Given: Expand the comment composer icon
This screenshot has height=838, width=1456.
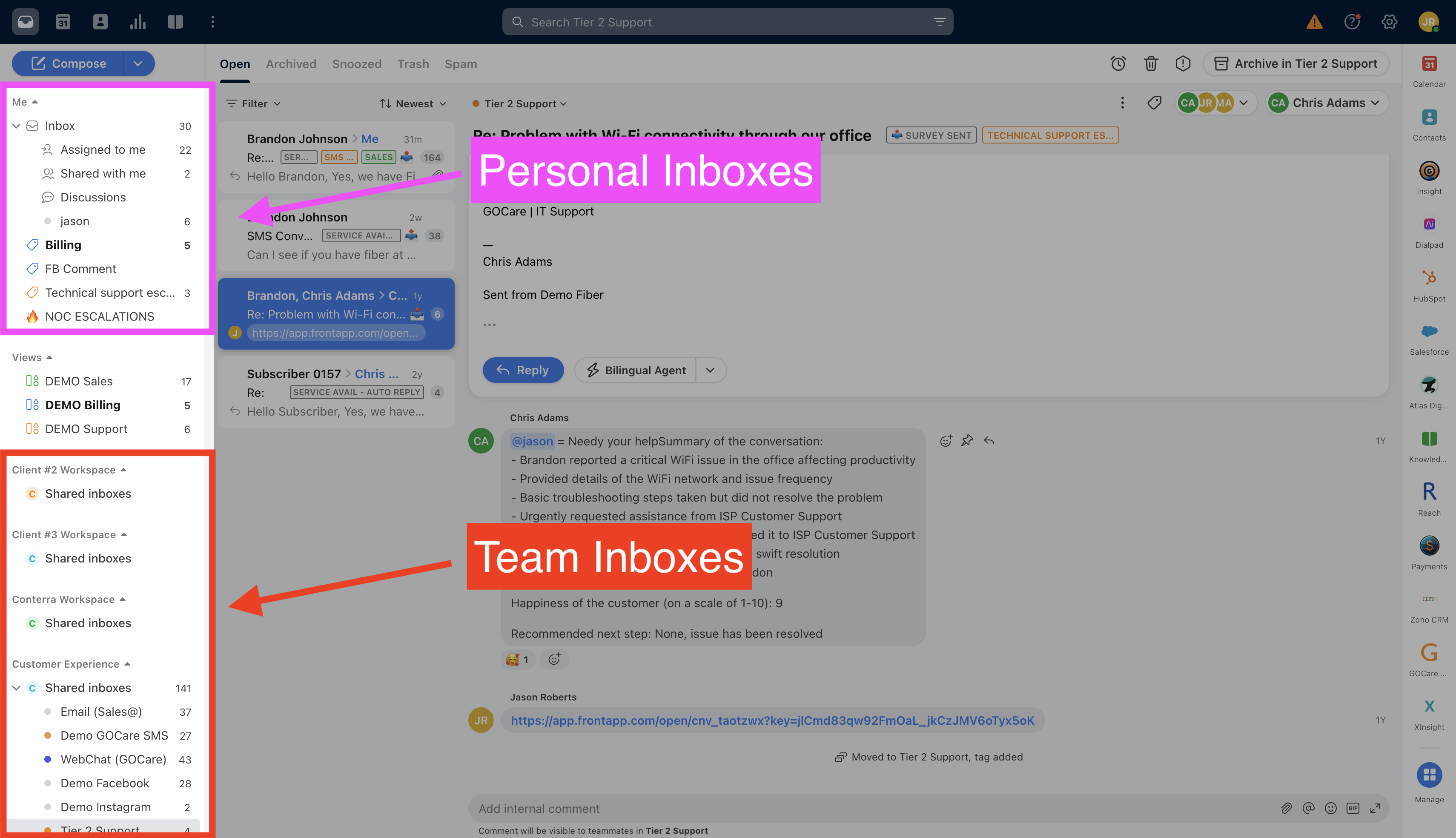Looking at the screenshot, I should (1375, 808).
